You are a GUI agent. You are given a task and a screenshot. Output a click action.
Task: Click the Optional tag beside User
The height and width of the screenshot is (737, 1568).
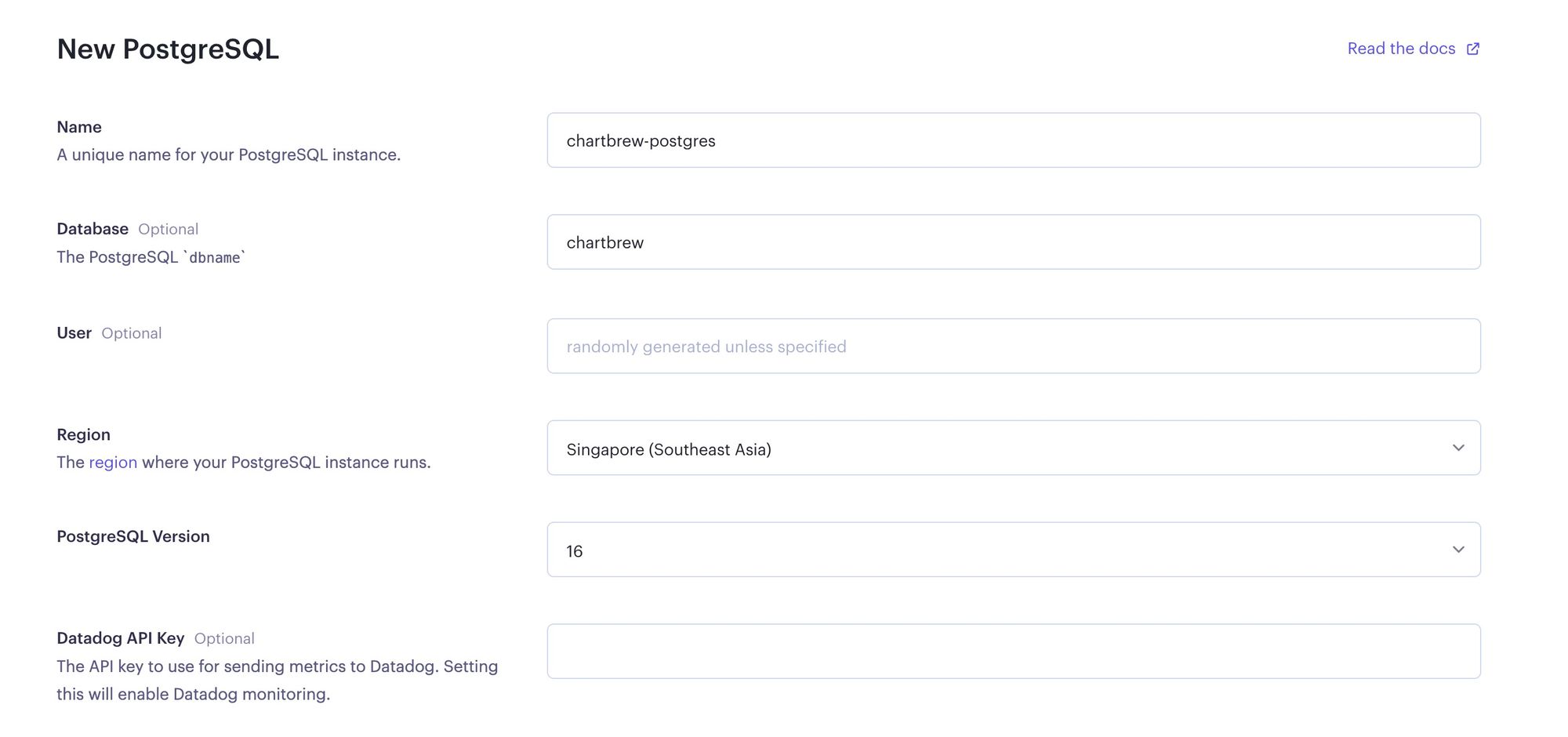[x=132, y=332]
